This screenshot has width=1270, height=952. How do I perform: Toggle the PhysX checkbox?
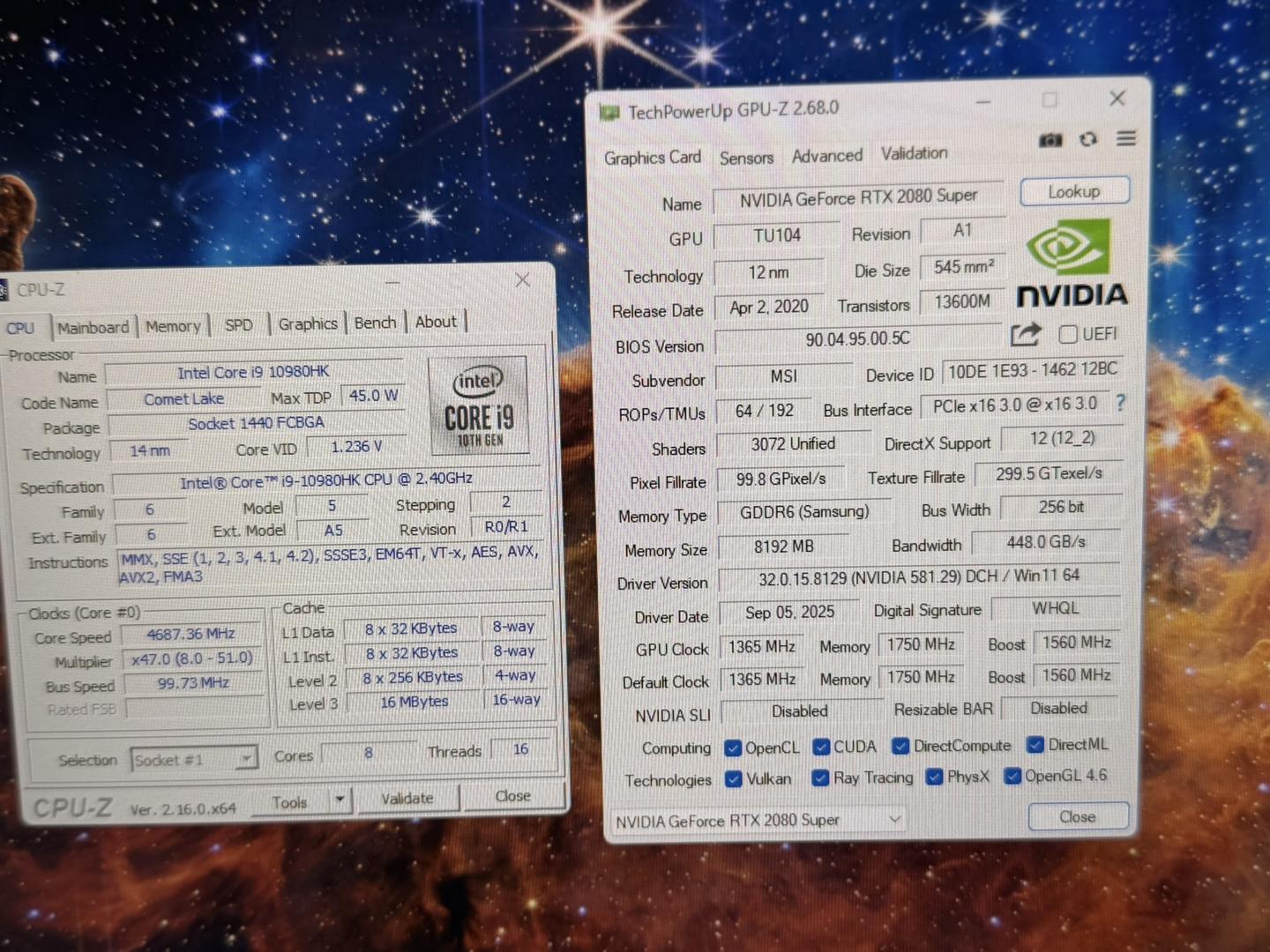coord(934,777)
